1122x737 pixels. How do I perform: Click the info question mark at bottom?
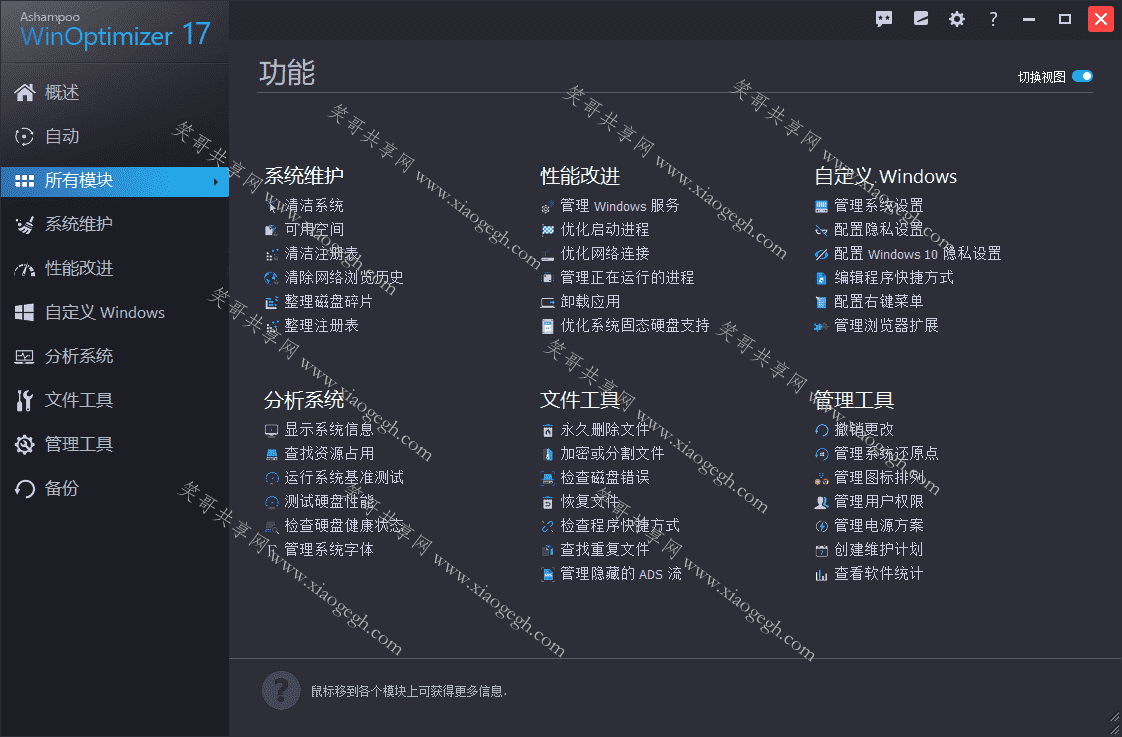pyautogui.click(x=281, y=690)
